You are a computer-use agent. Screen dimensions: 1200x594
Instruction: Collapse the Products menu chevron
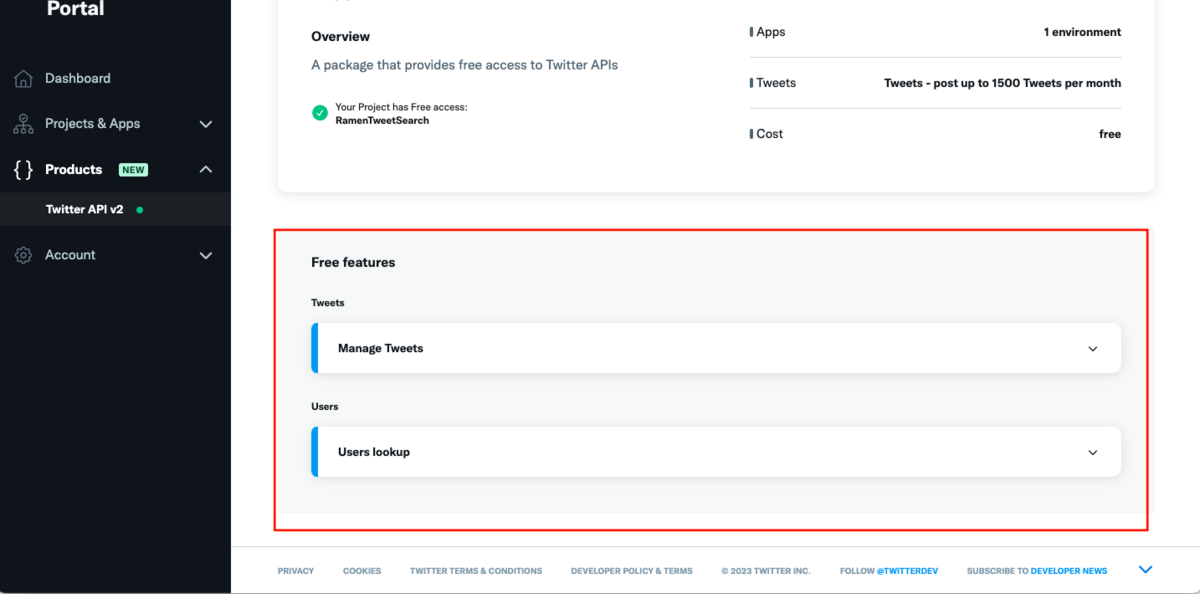(x=206, y=170)
